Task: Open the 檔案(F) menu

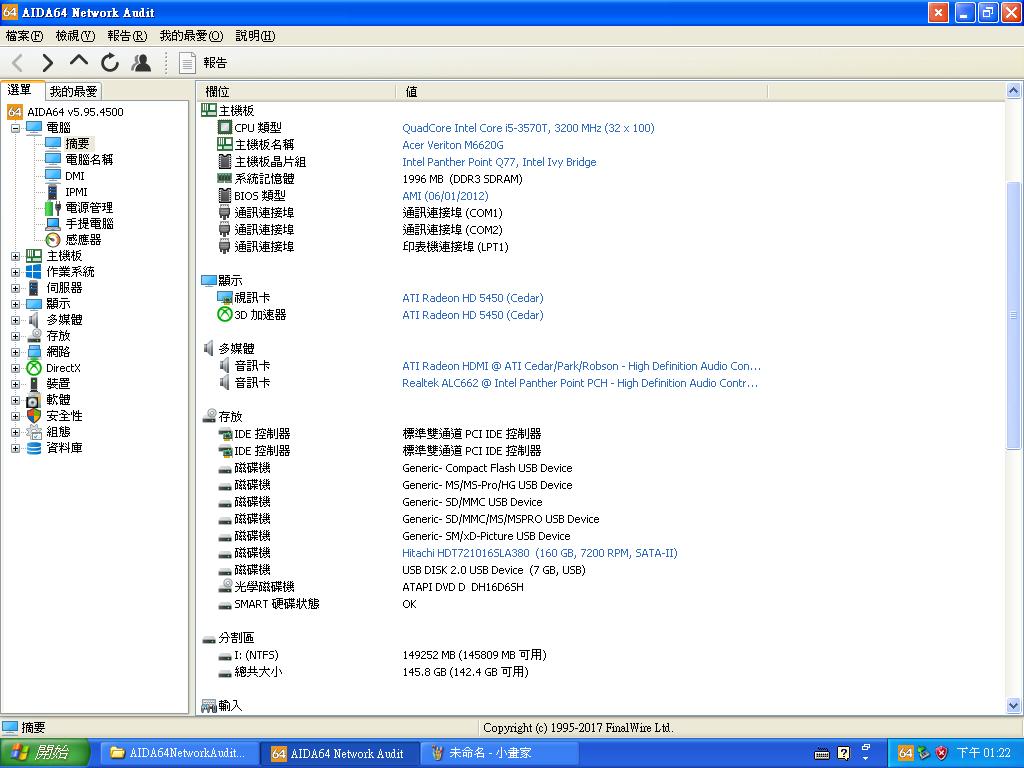Action: 24,36
